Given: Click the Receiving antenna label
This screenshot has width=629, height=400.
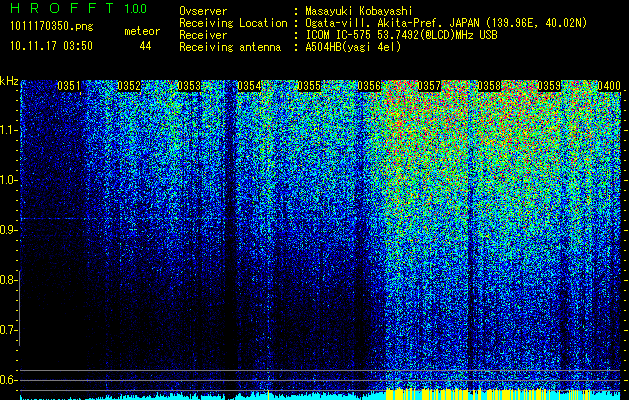Looking at the screenshot, I should click(230, 47).
